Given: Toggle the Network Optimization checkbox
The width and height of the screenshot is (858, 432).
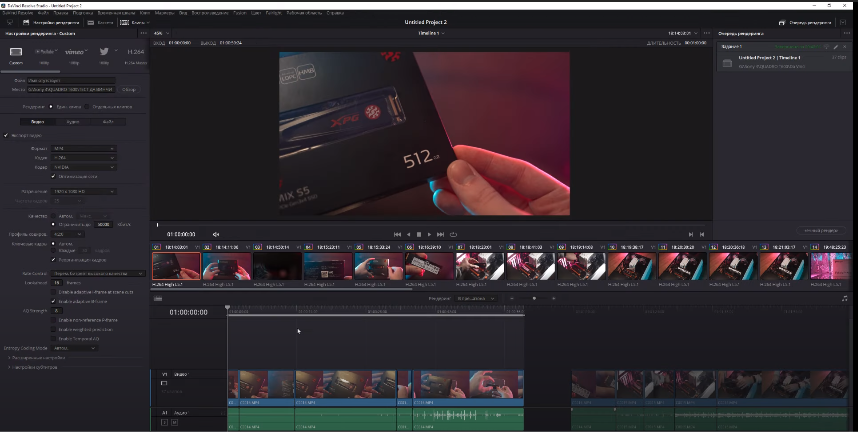Looking at the screenshot, I should (53, 176).
